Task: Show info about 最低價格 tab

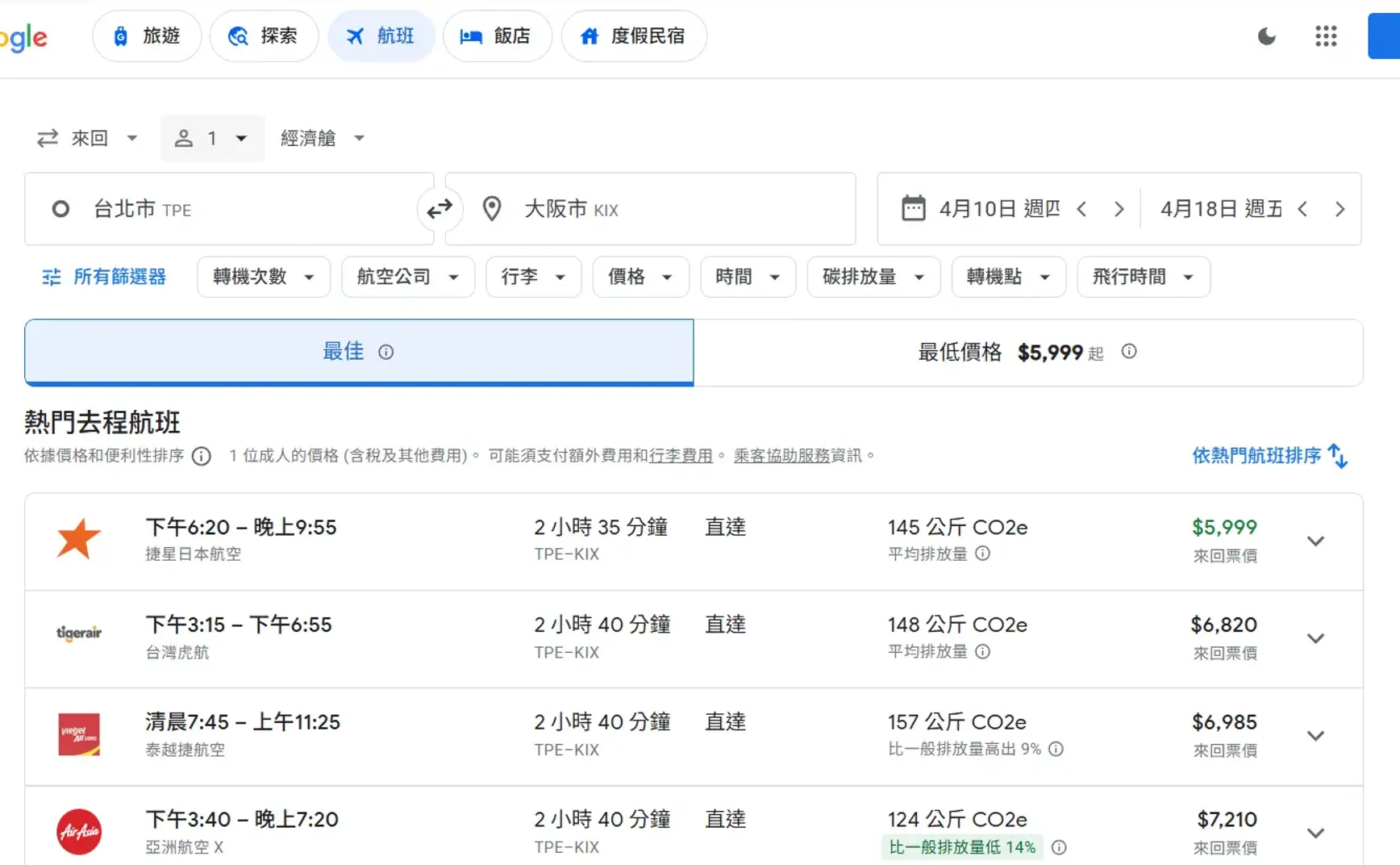Action: (1129, 351)
